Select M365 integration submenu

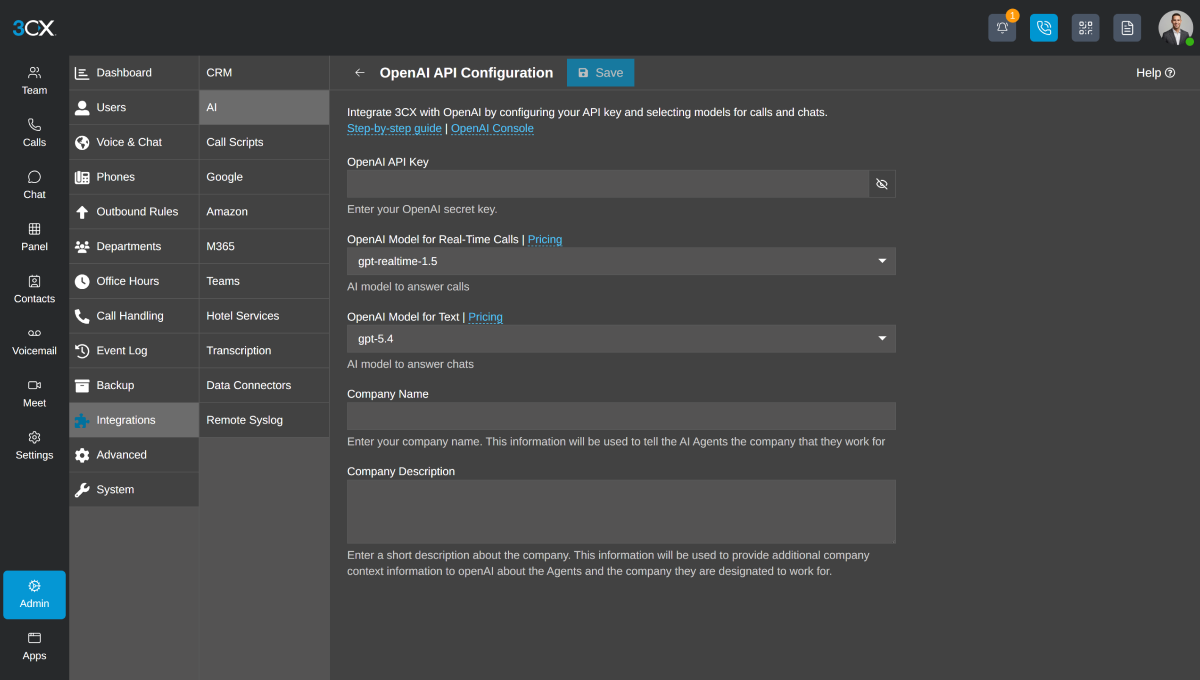pos(264,246)
